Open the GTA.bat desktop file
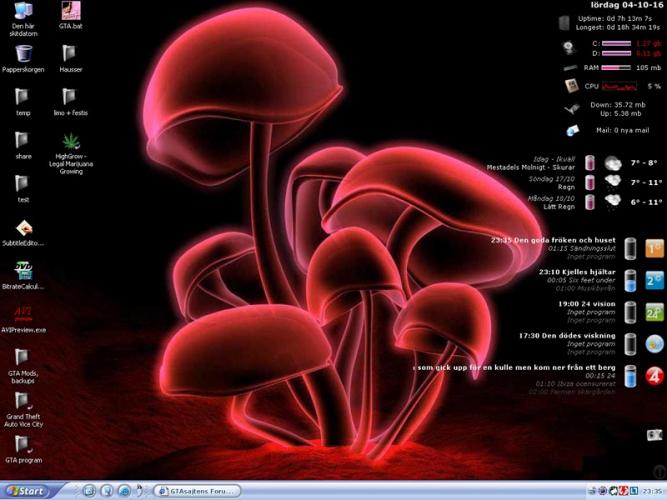Screen dimensions: 667x500 [70, 12]
